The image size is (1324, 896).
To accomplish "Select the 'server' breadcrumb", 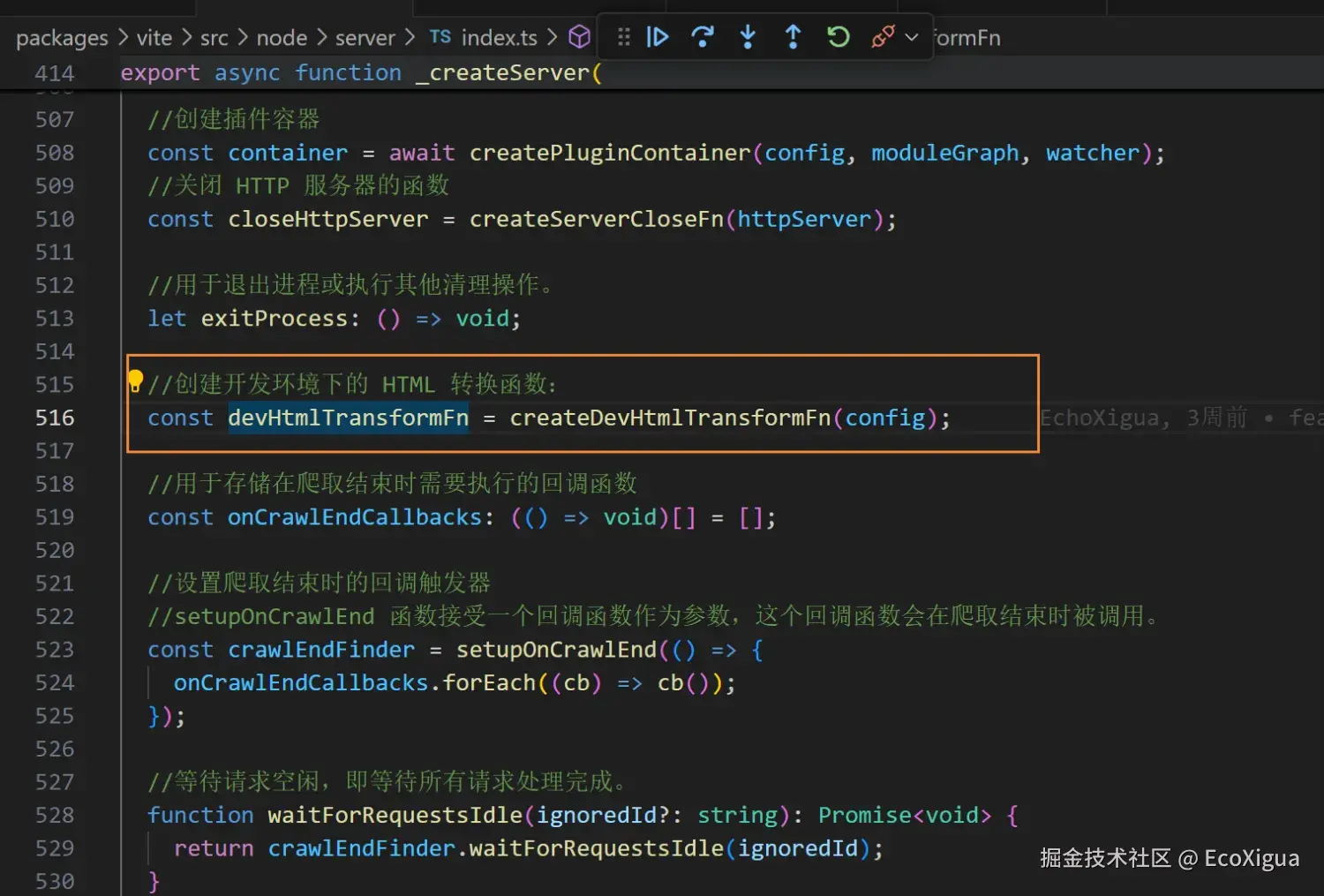I will tap(365, 38).
